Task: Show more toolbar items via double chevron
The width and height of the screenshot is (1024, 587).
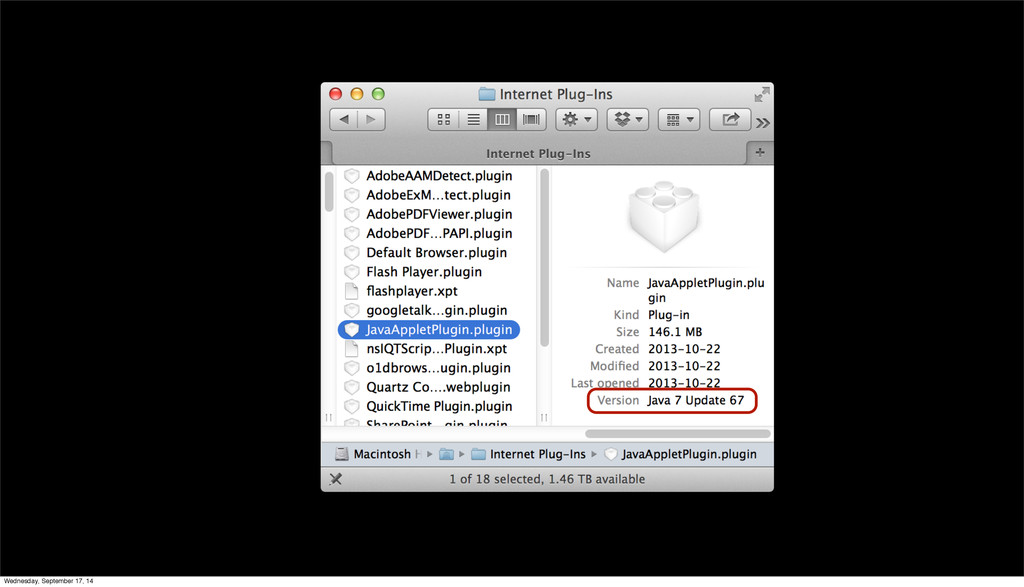Action: tap(763, 123)
